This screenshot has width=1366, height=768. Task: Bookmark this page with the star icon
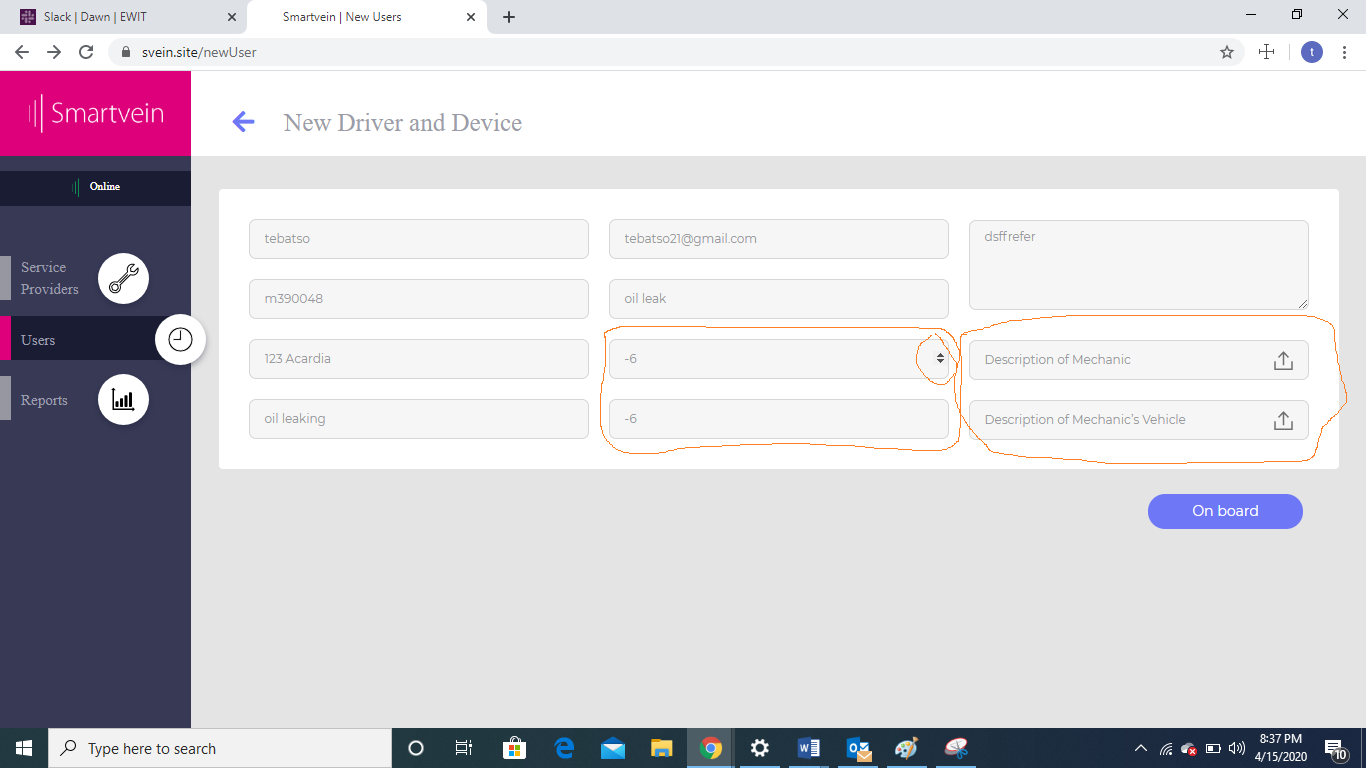point(1227,52)
